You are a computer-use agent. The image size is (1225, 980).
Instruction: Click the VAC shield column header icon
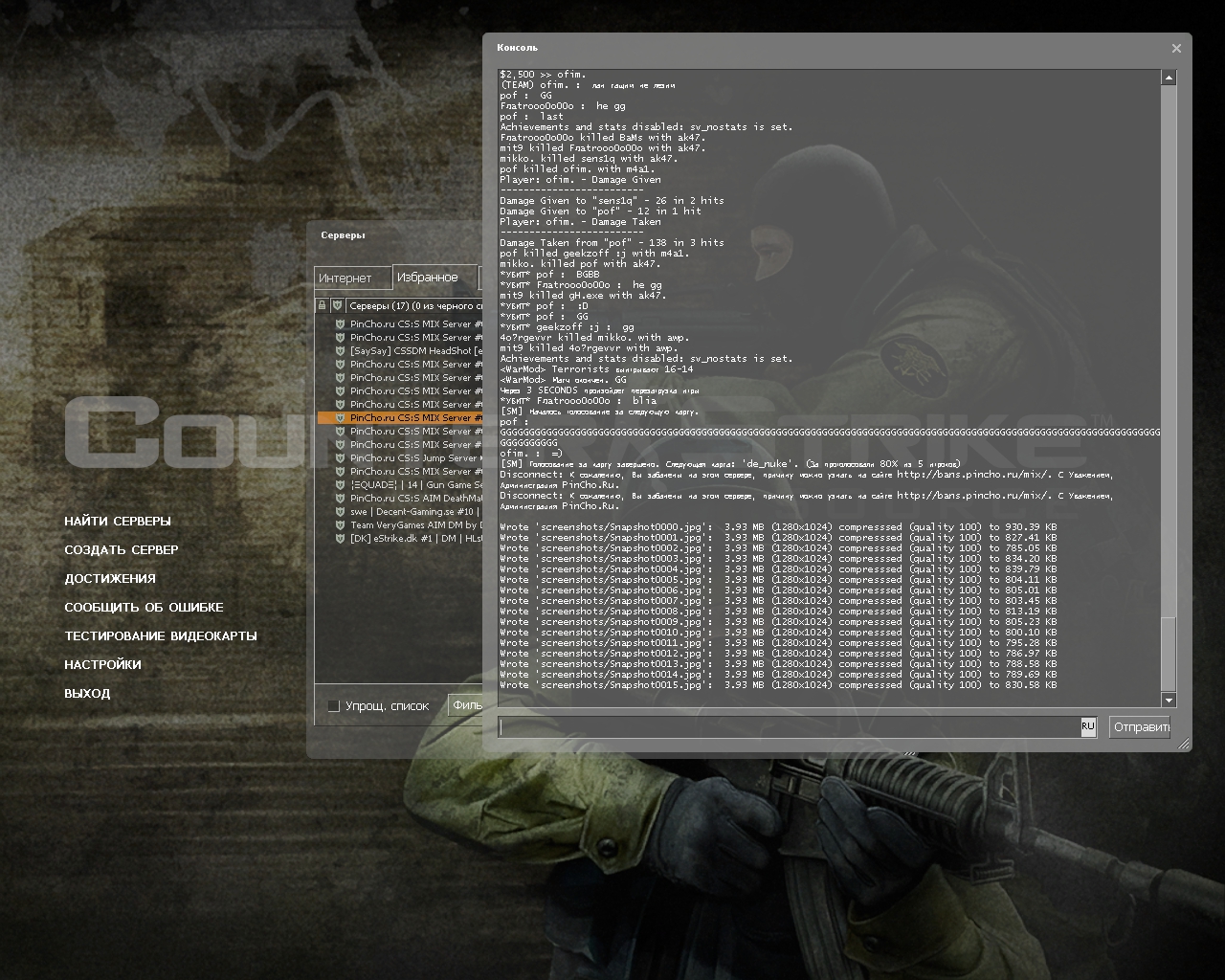337,305
